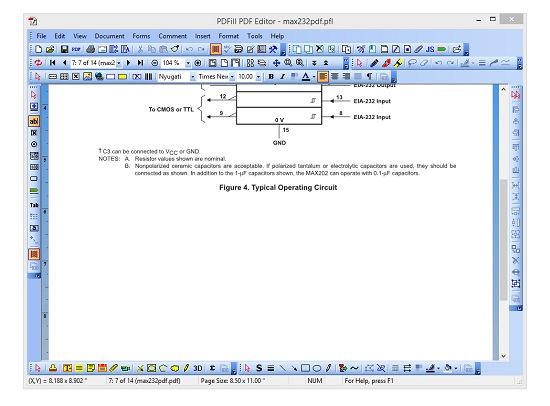550x406 pixels.
Task: Select the arrow drawing tool
Action: pos(294,368)
